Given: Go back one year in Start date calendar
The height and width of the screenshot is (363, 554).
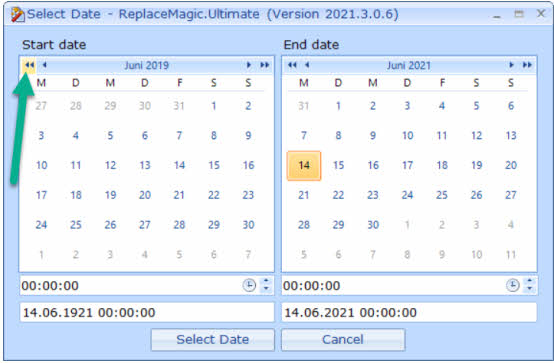Looking at the screenshot, I should click(29, 65).
